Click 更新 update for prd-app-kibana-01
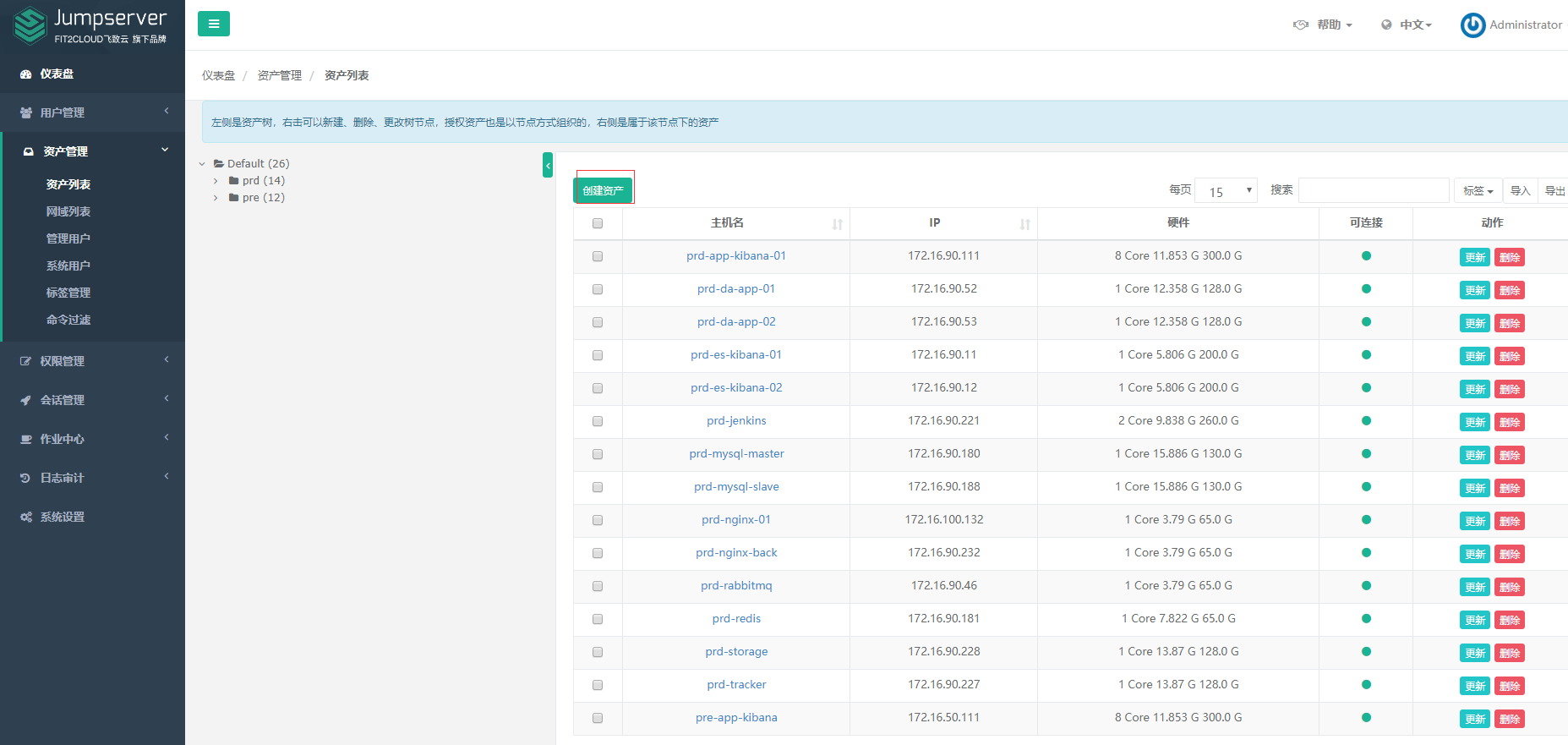The image size is (1568, 745). click(1475, 257)
